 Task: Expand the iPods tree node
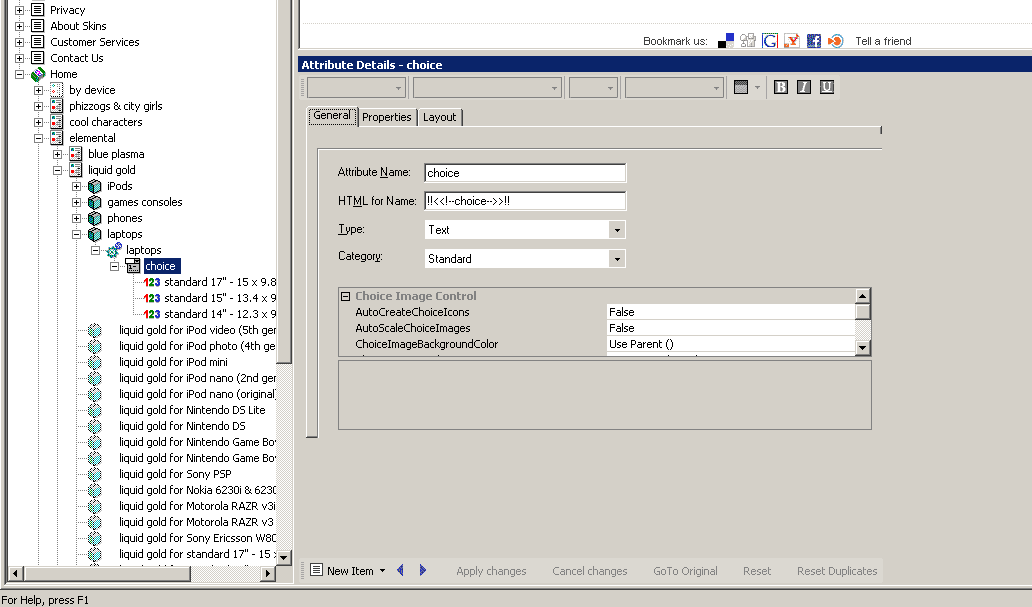click(77, 186)
